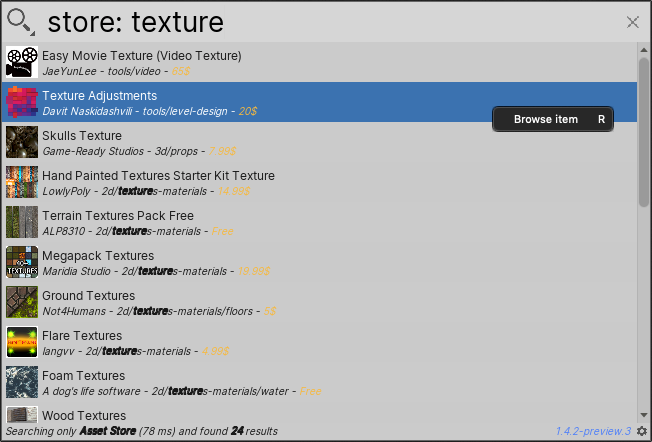Viewport: 652px width, 442px height.
Task: Click the Flare Textures thumbnail icon
Action: pyautogui.click(x=22, y=342)
